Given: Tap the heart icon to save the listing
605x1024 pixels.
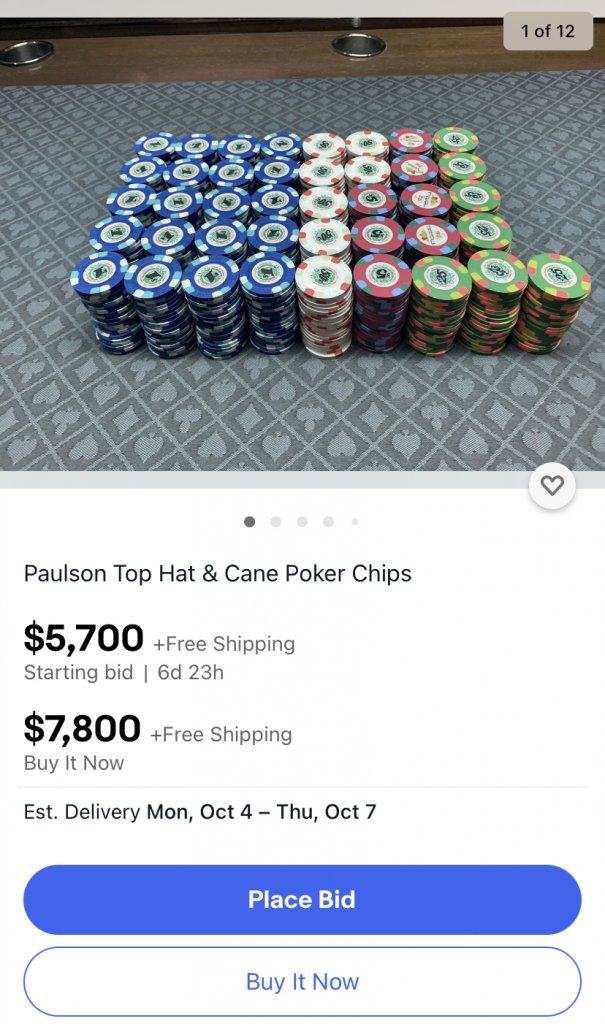Looking at the screenshot, I should 552,487.
